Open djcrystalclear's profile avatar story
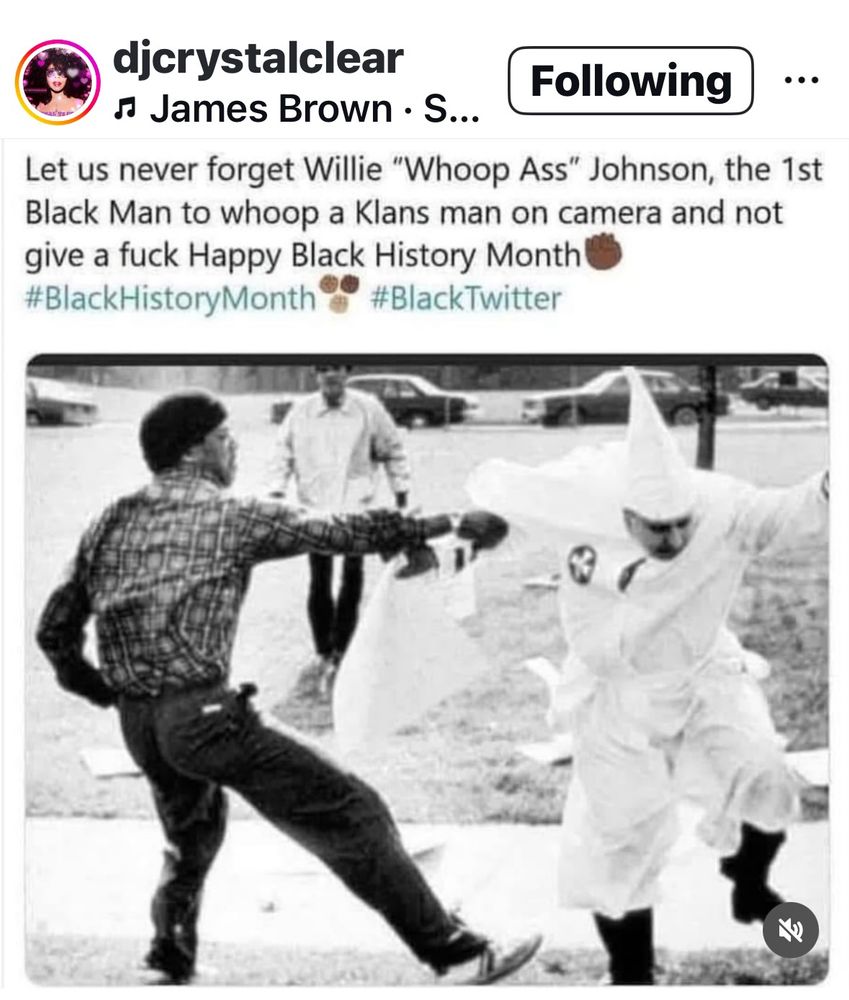Screen dimensions: 849x1000 pyautogui.click(x=57, y=82)
